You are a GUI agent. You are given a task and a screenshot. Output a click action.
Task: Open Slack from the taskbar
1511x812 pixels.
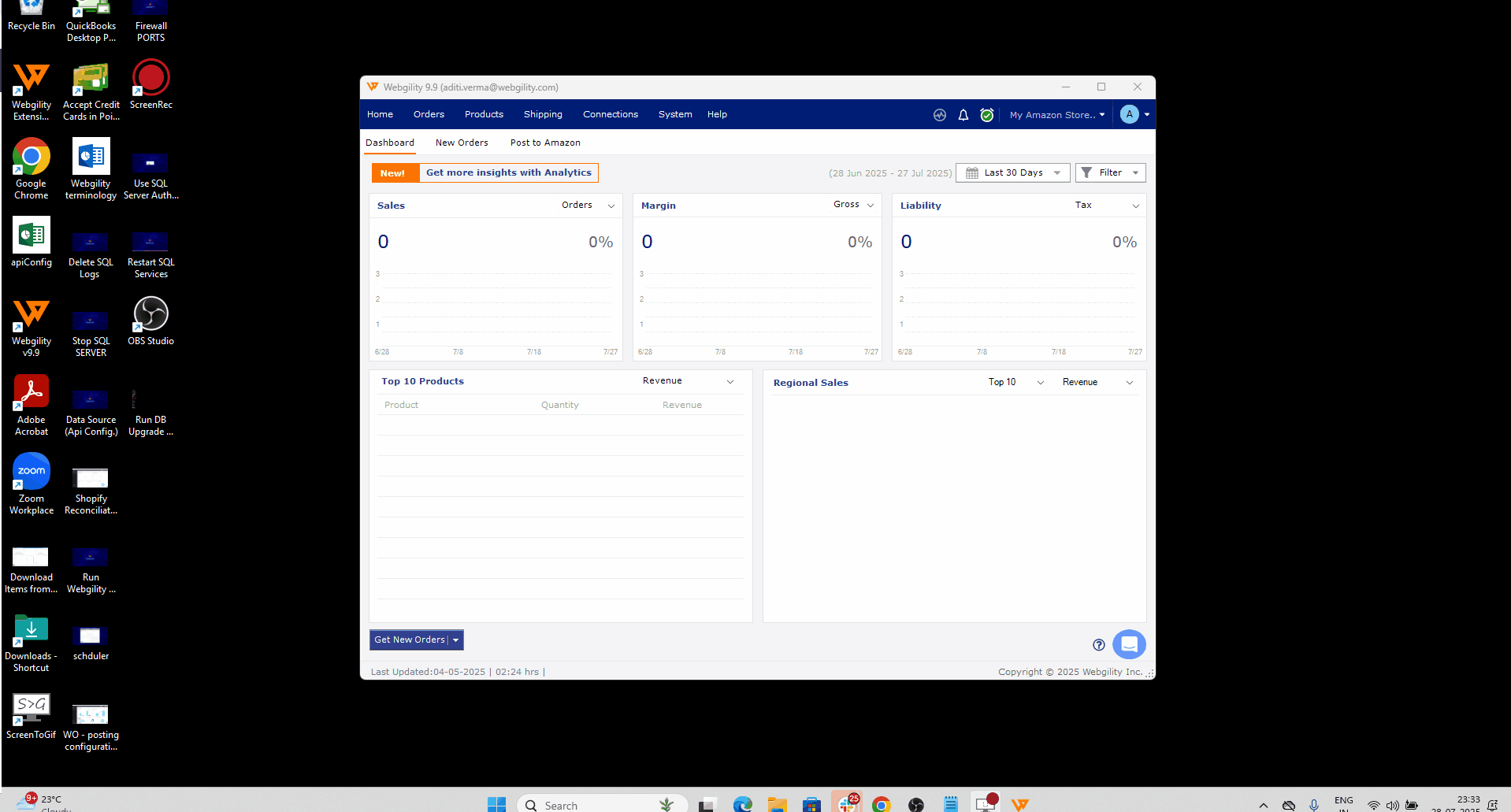point(848,803)
